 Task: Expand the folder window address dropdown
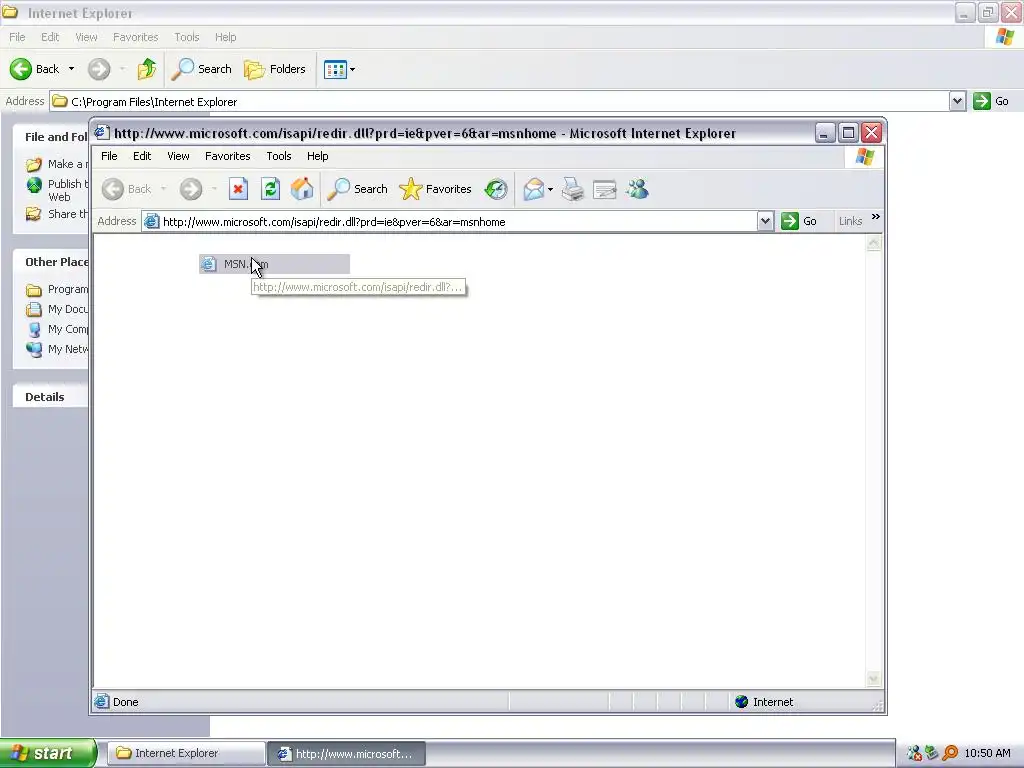(957, 101)
